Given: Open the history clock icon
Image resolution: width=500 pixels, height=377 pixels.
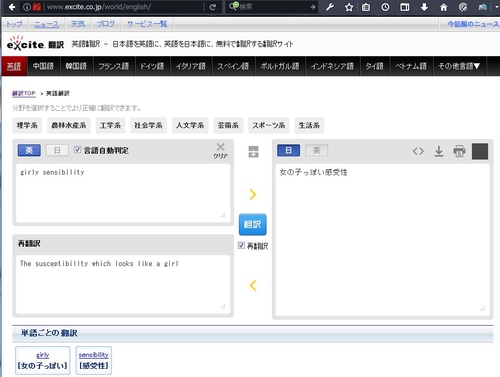Looking at the screenshot, I should point(385,7).
